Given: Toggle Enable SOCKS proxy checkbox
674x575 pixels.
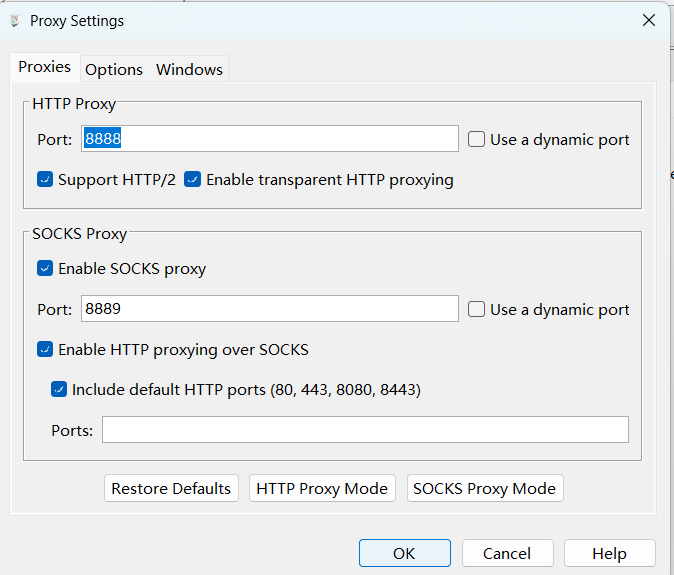Looking at the screenshot, I should click(45, 268).
